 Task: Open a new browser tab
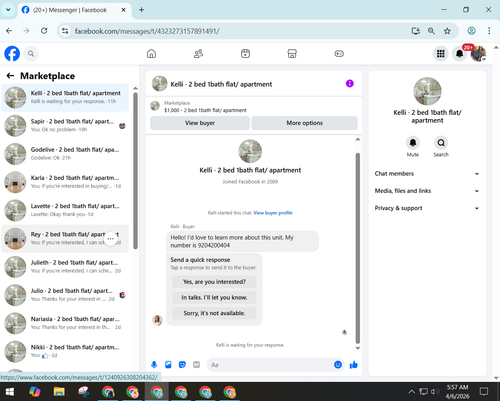point(141,10)
